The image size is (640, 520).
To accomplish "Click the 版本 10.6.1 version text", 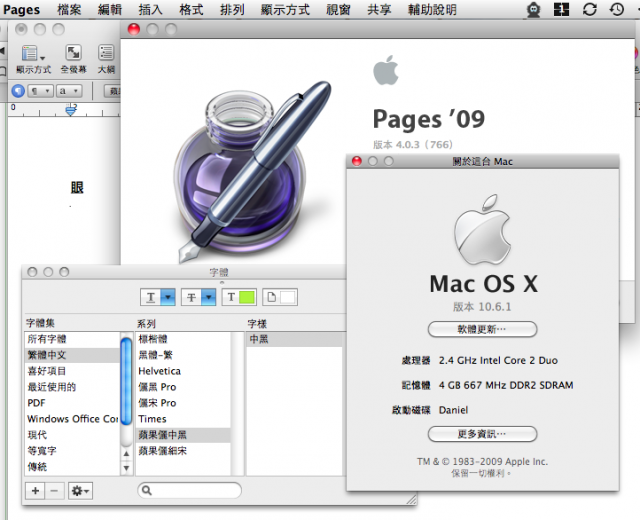I will click(x=482, y=307).
